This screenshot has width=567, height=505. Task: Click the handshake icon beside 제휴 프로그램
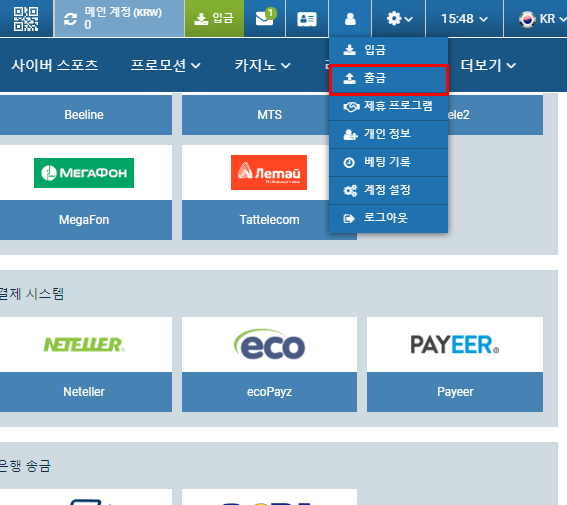351,107
